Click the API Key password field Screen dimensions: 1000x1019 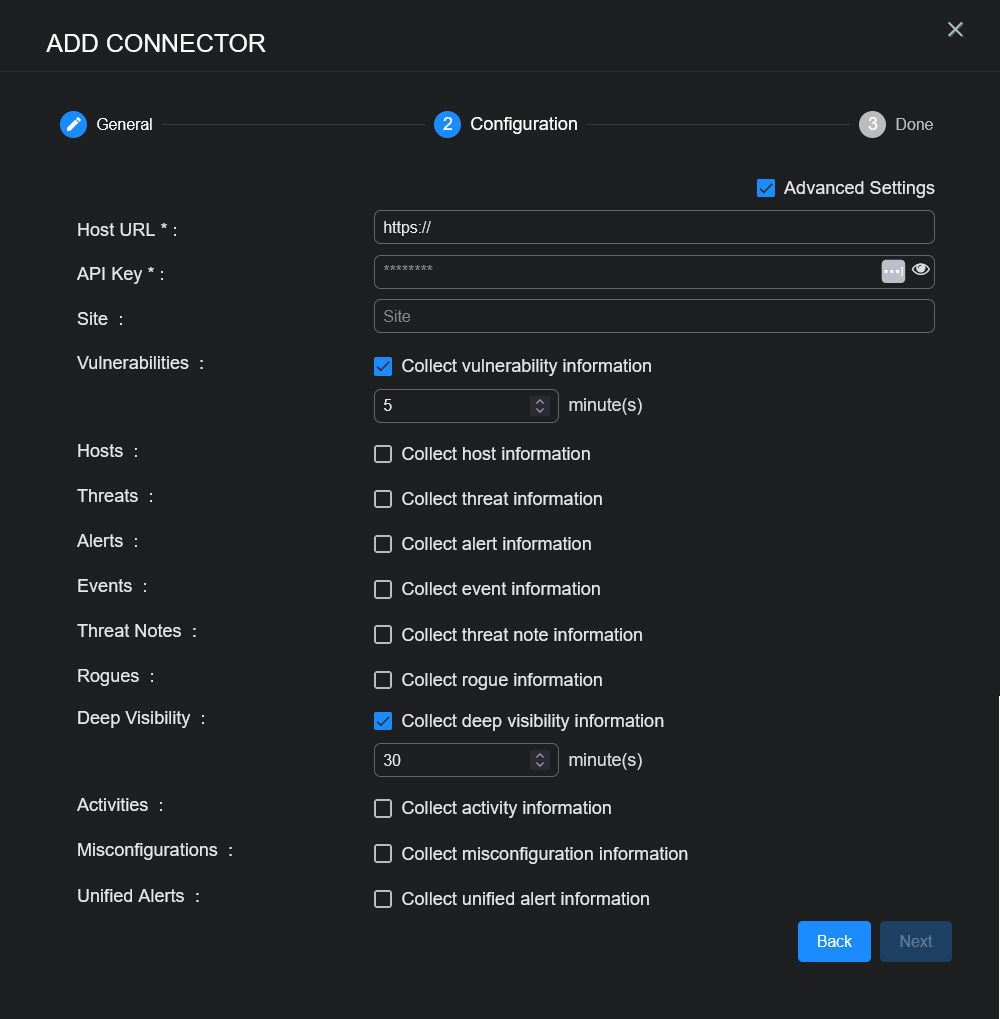coord(625,271)
